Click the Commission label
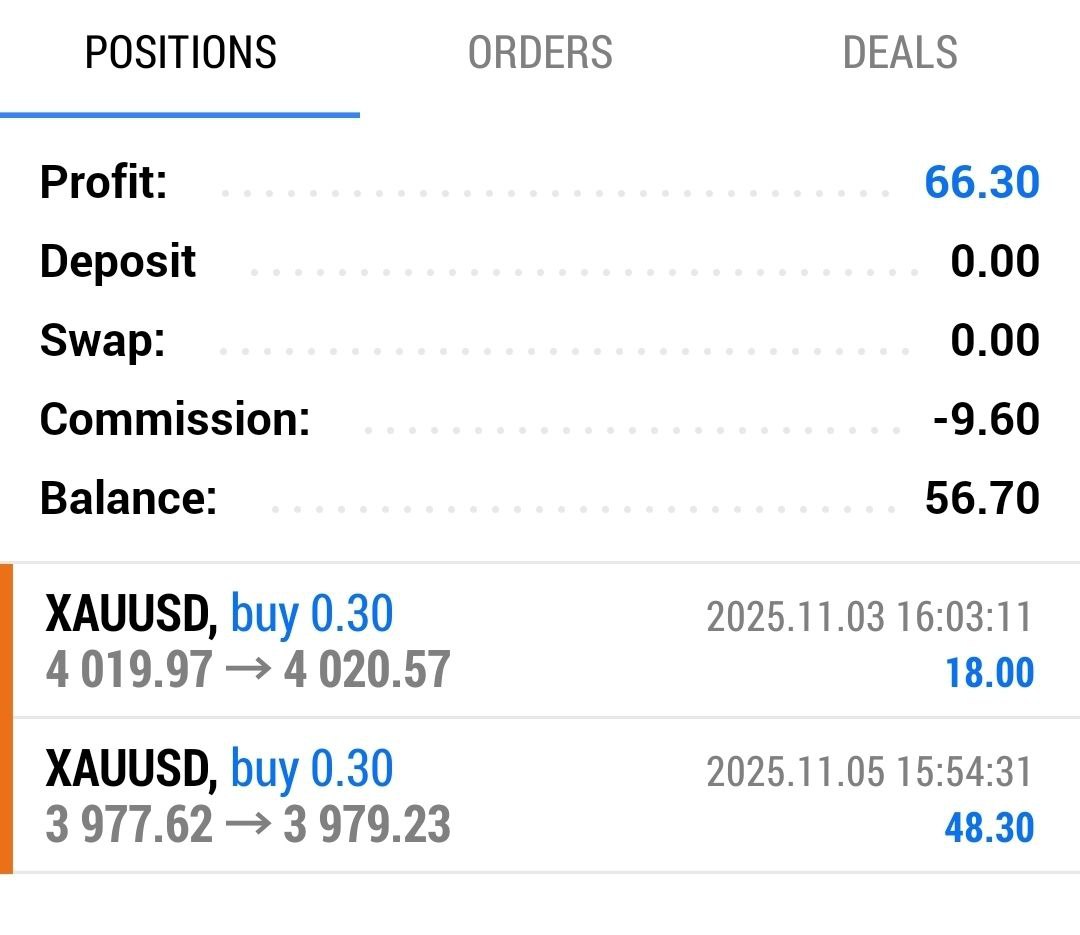 point(175,419)
